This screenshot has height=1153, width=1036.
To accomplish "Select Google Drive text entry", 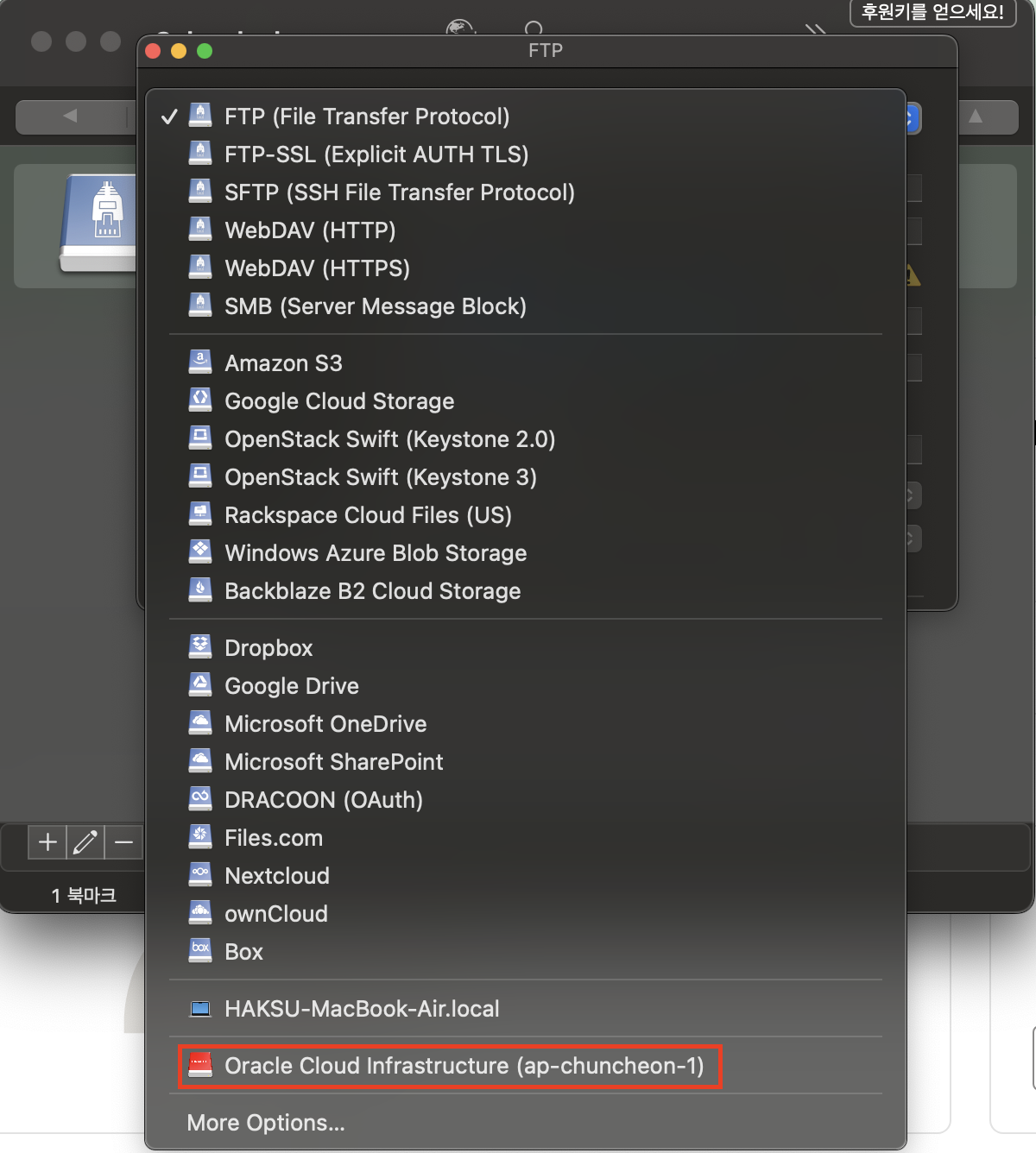I will (292, 686).
